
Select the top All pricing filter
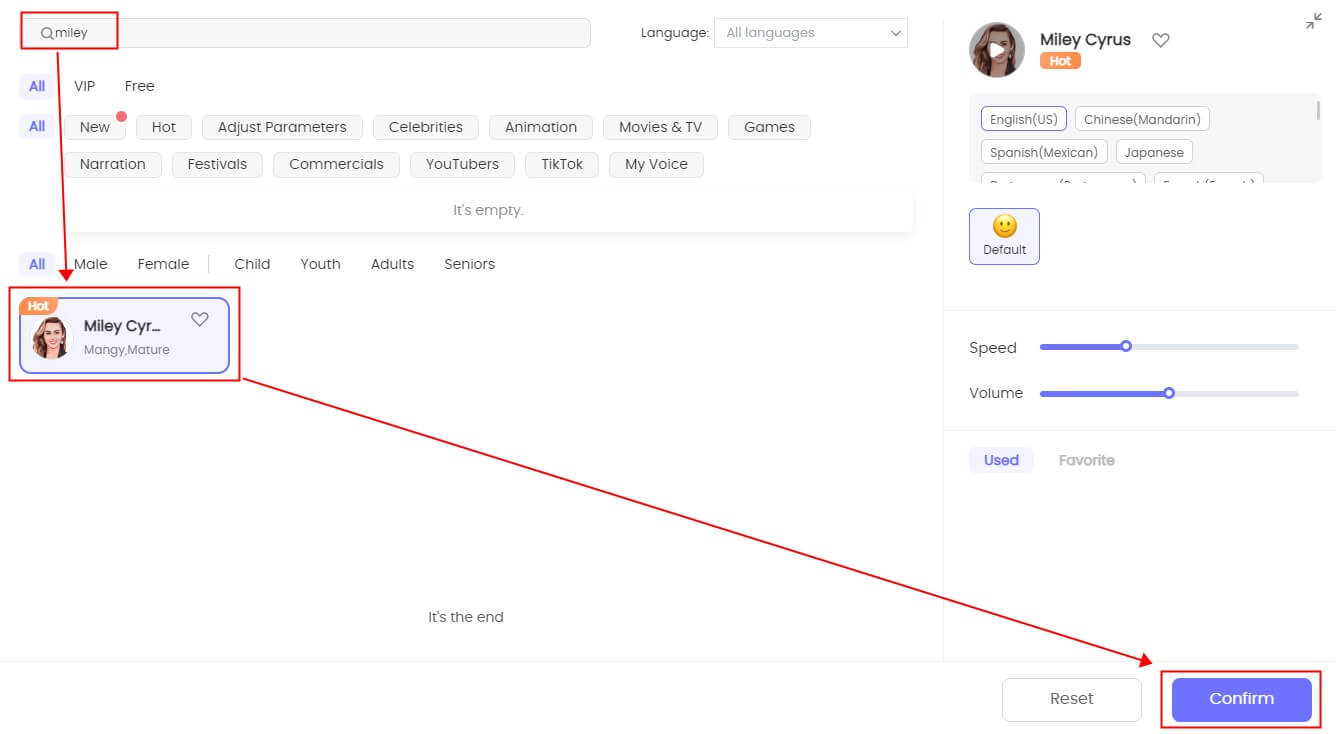[x=37, y=86]
